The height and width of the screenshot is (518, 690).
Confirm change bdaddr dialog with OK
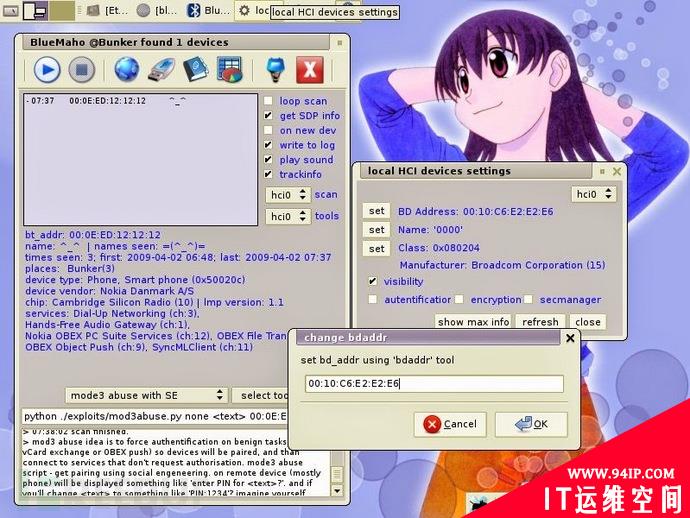[531, 424]
